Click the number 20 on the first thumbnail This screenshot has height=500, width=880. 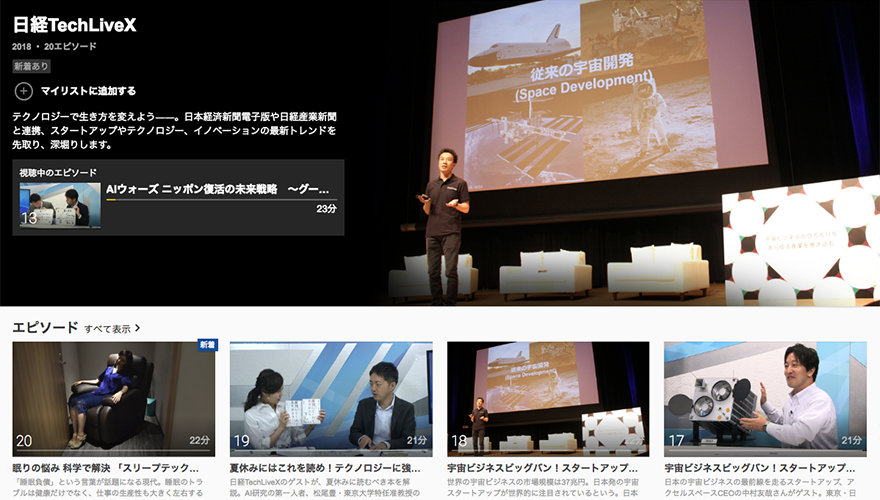(x=24, y=441)
